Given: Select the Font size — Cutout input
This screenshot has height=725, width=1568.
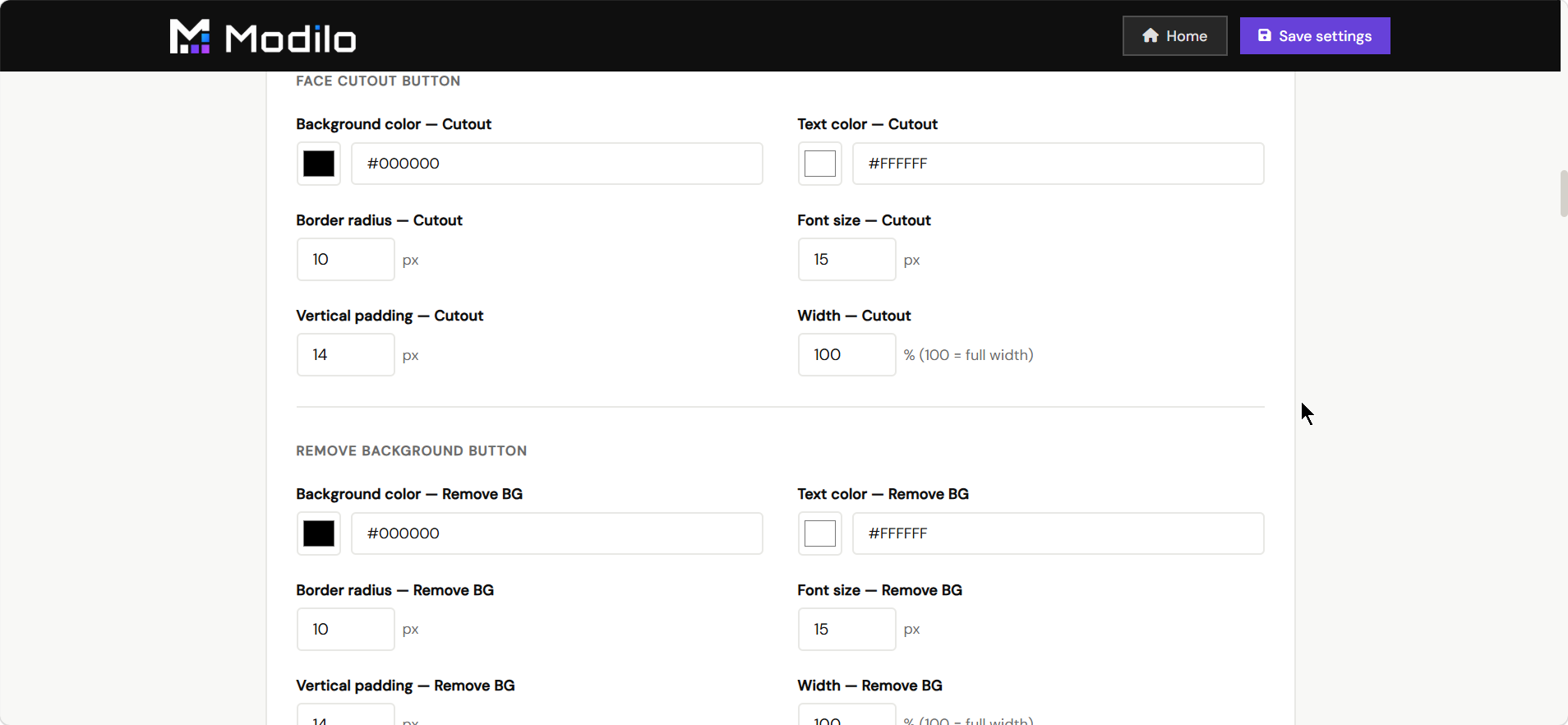Looking at the screenshot, I should [x=847, y=260].
